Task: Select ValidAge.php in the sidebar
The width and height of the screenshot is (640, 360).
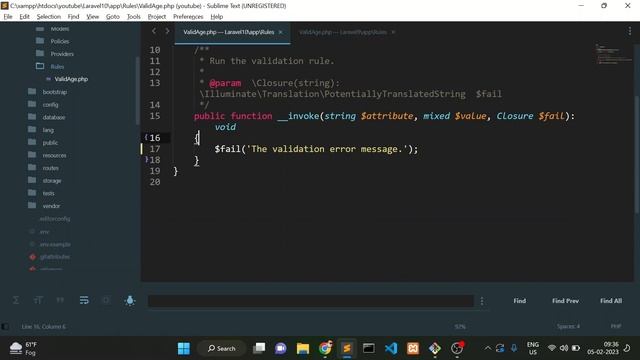Action: point(71,79)
